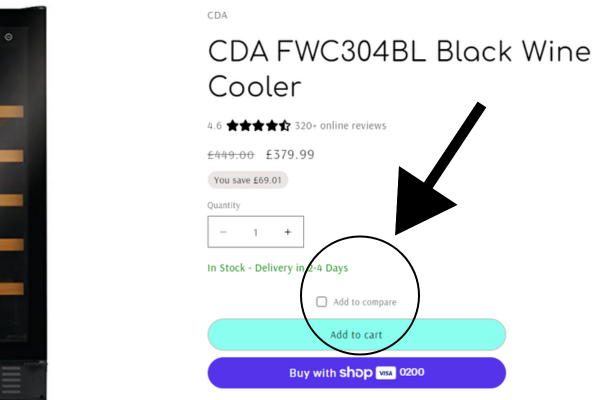Tick the Add to compare checkbox

point(321,301)
